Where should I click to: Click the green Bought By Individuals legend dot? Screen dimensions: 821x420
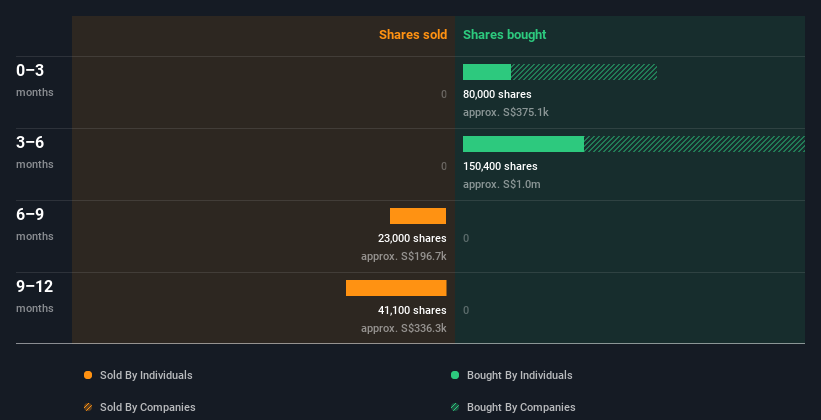click(455, 375)
